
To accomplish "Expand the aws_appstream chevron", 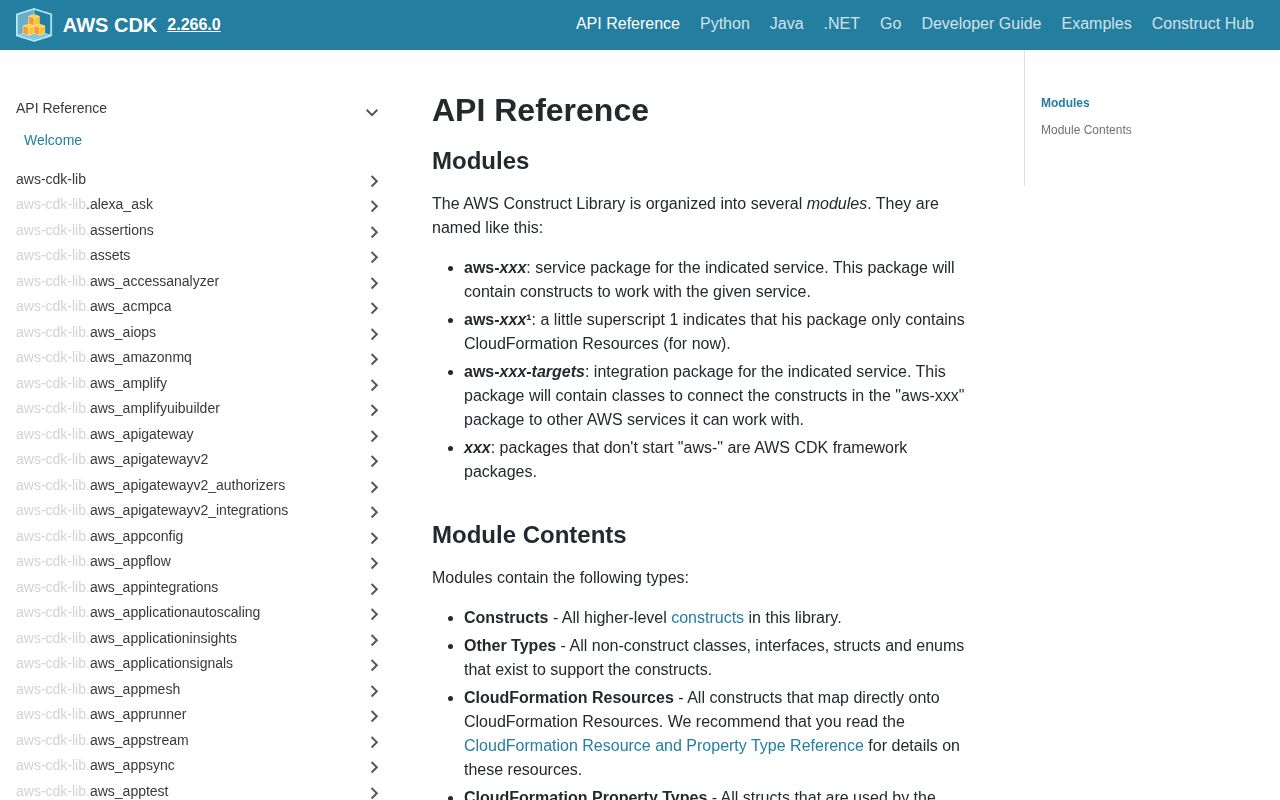I will (x=374, y=742).
